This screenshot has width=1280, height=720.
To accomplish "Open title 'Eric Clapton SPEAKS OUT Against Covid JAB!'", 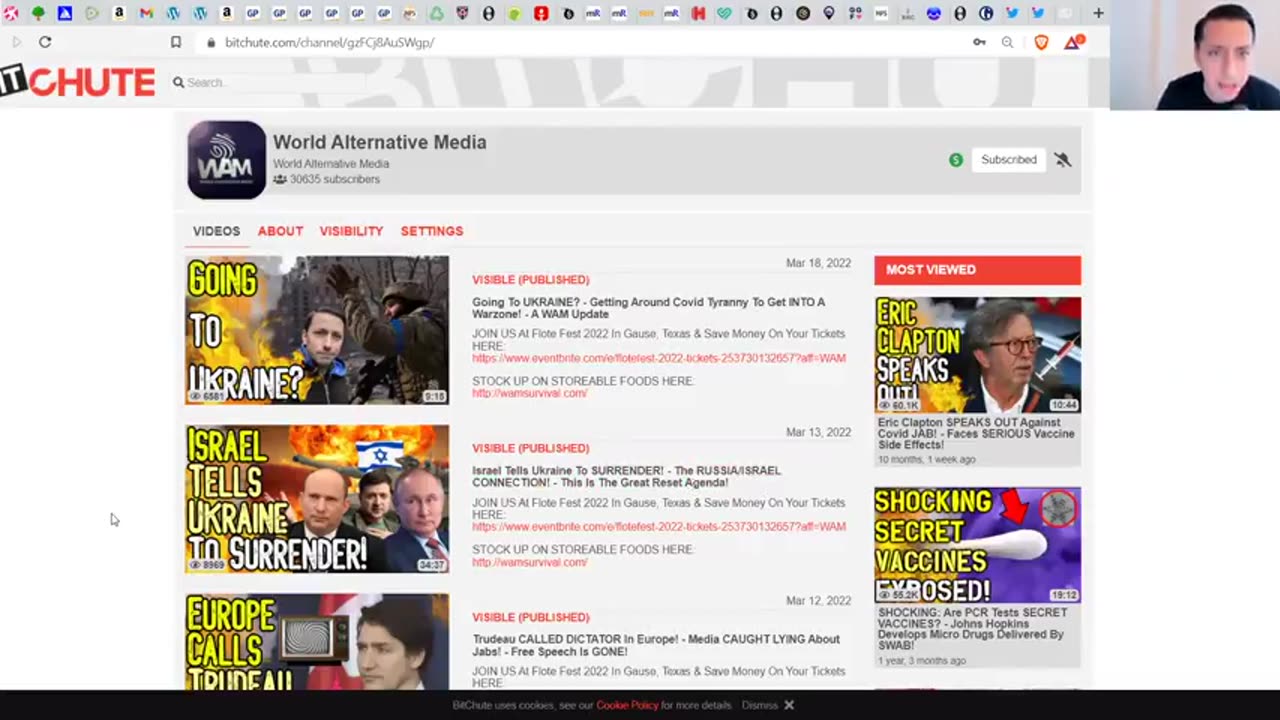I will coord(976,433).
